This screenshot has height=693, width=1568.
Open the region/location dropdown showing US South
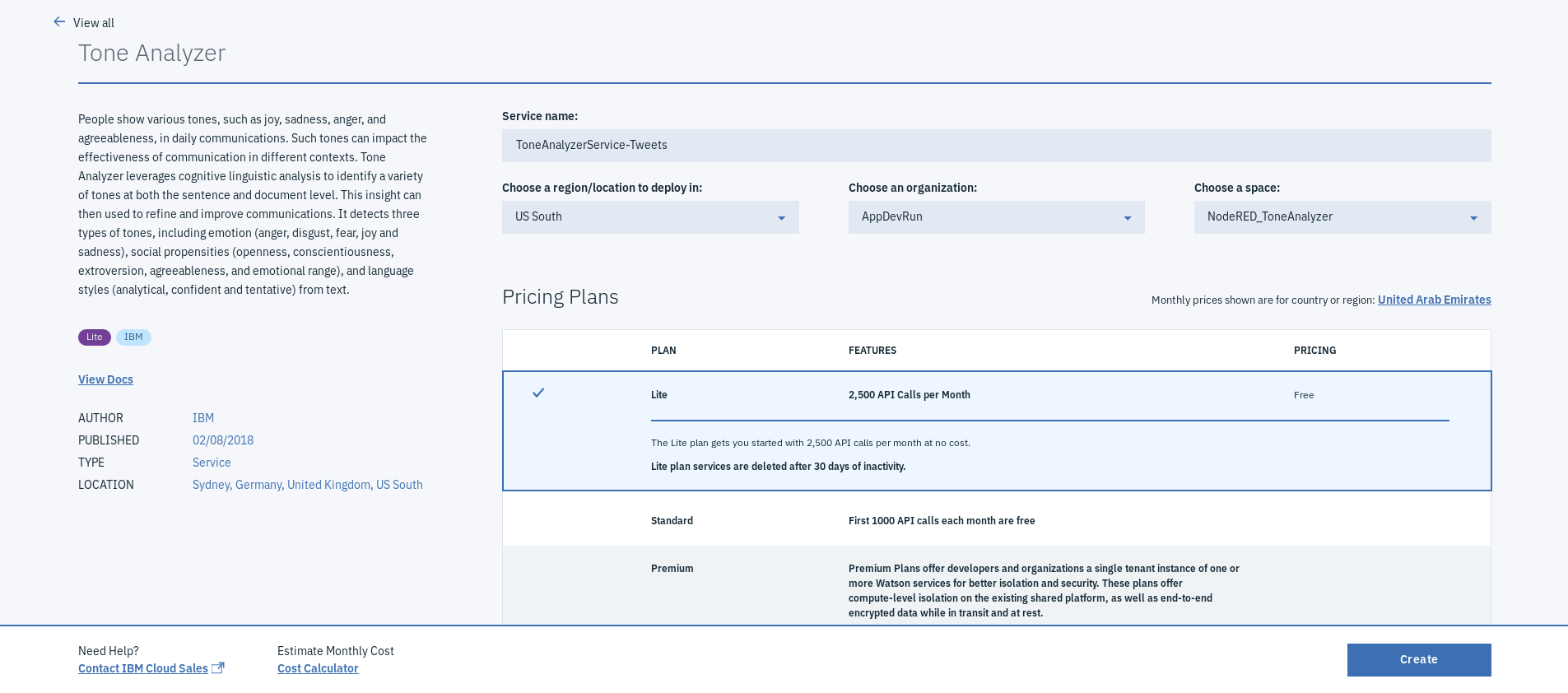coord(650,217)
